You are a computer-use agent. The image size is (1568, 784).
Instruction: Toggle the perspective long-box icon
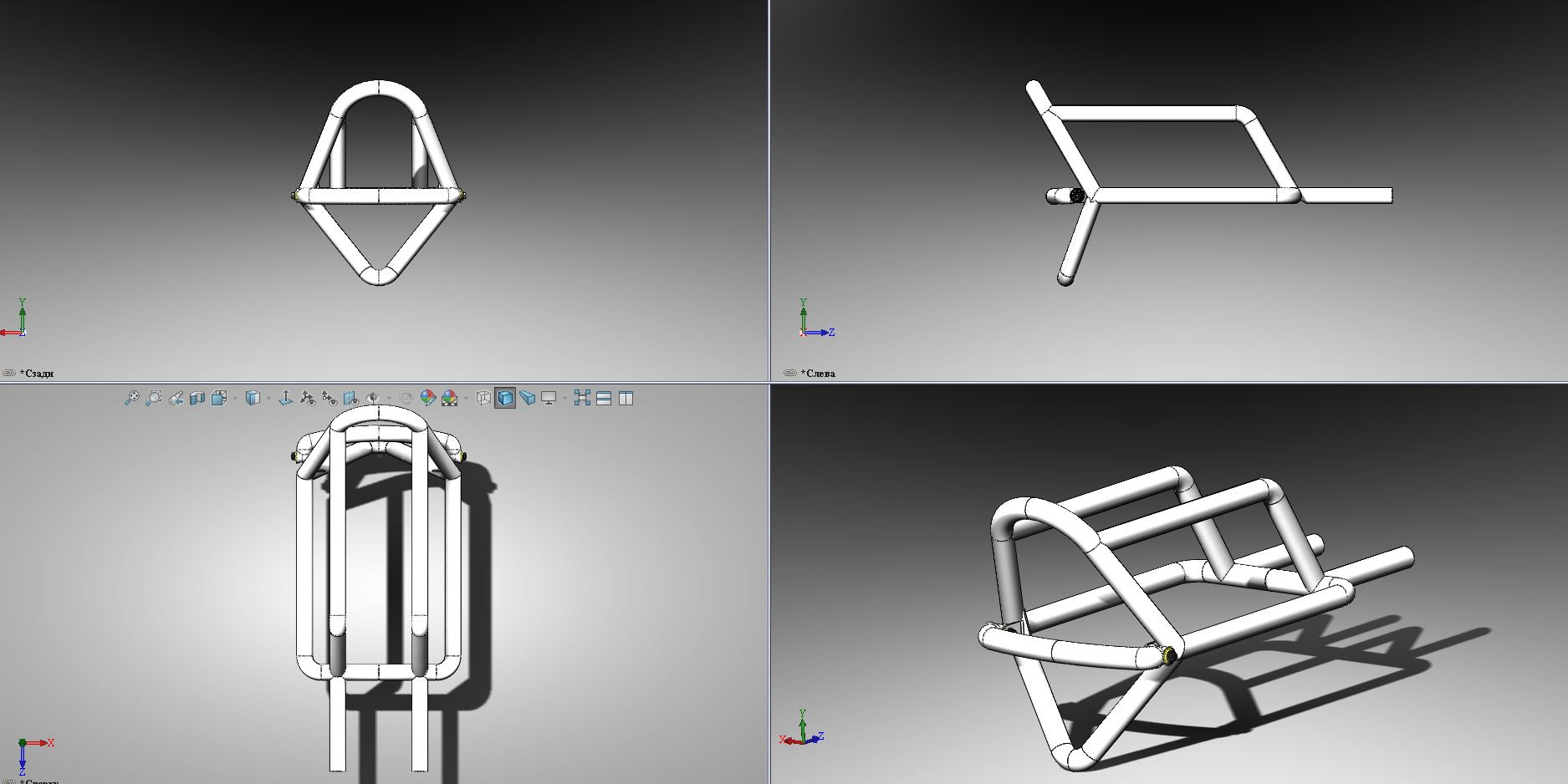527,398
